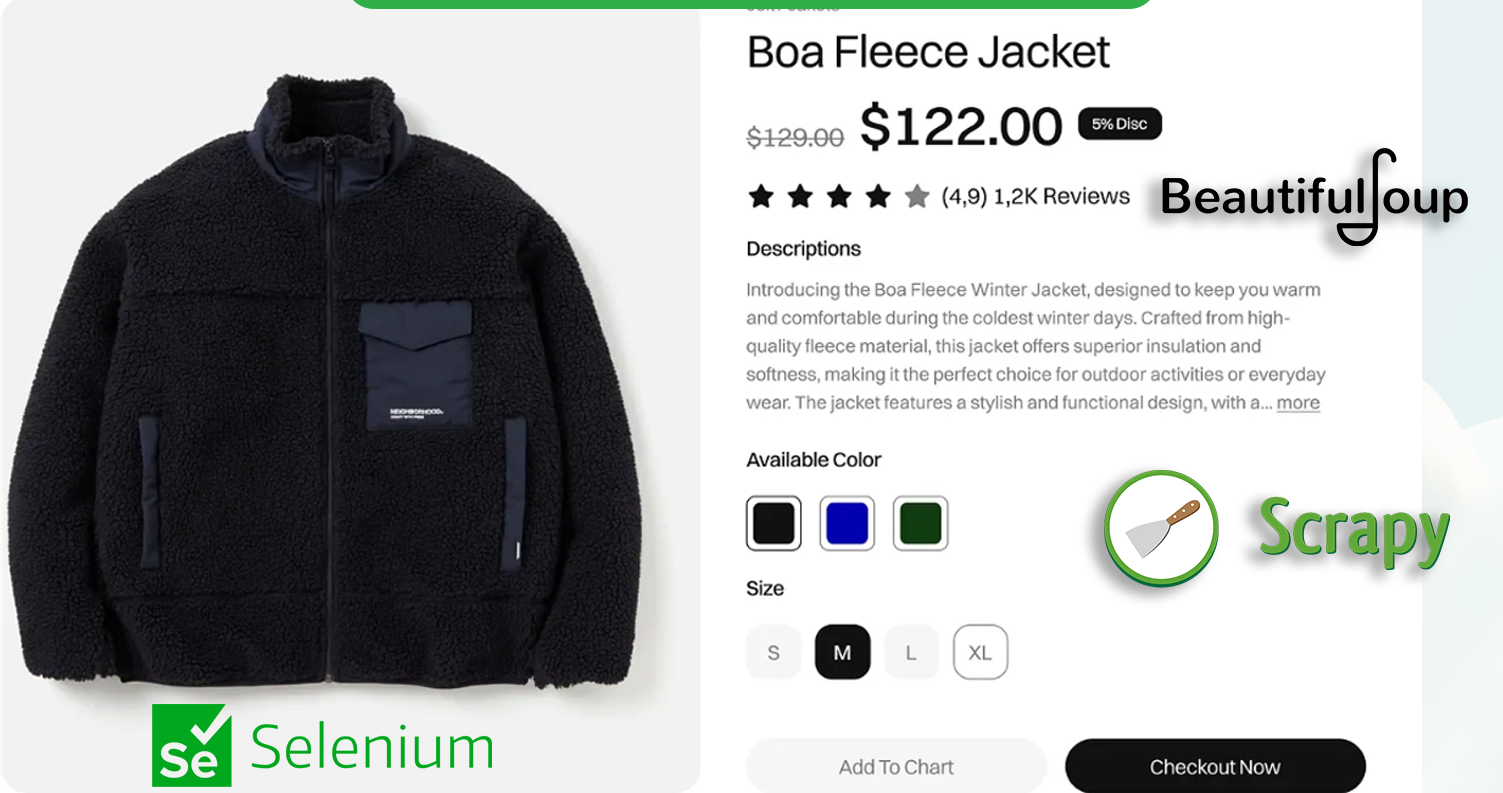
Task: Pick the XL size option
Action: (x=980, y=653)
